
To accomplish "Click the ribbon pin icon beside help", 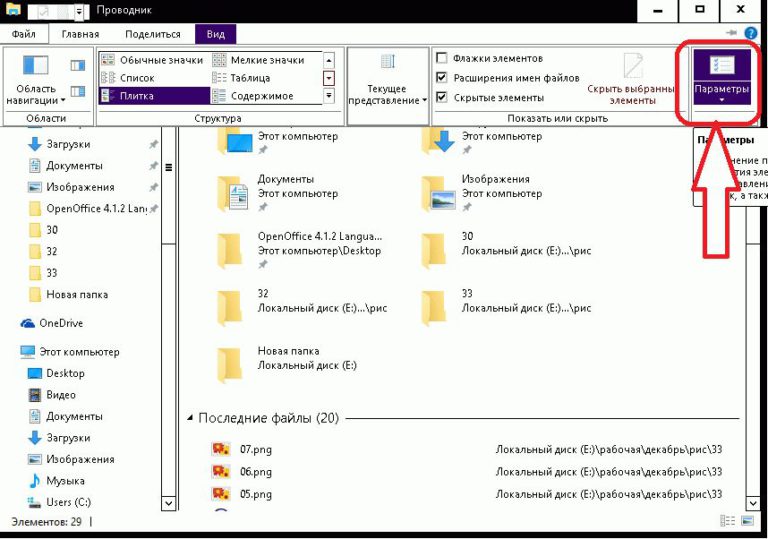I will tap(732, 33).
